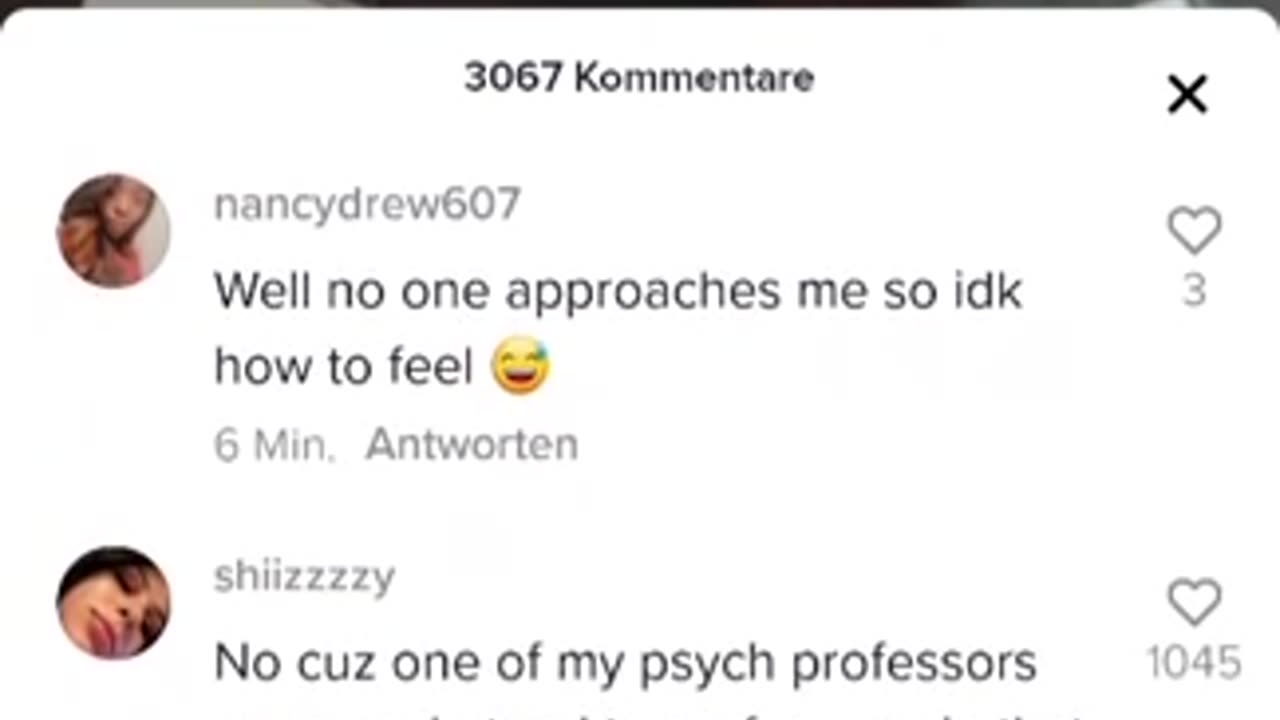Tap the '6 Min.' timestamp
Screen dimensions: 1280x720
pos(273,444)
